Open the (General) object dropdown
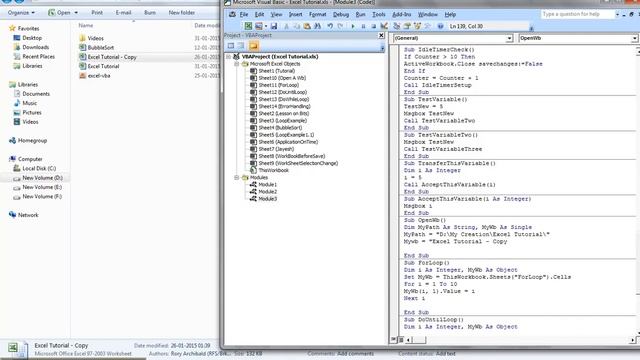 pyautogui.click(x=509, y=38)
